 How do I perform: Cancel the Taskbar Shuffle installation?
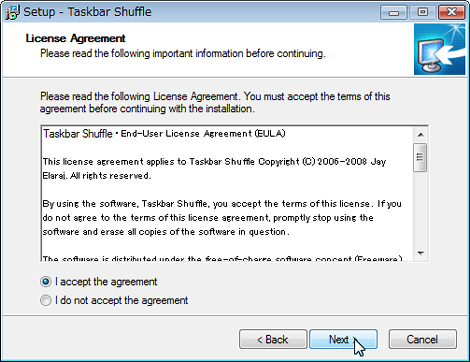(422, 339)
